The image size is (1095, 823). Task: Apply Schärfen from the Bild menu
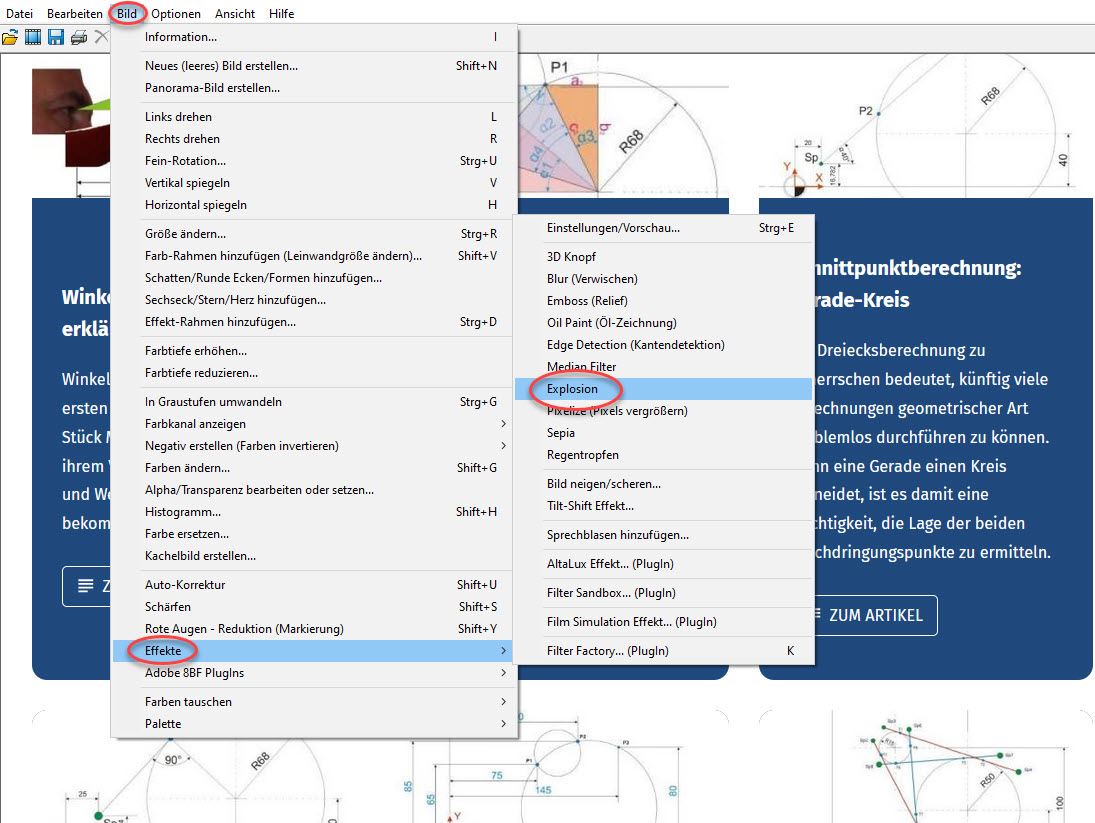(x=314, y=607)
